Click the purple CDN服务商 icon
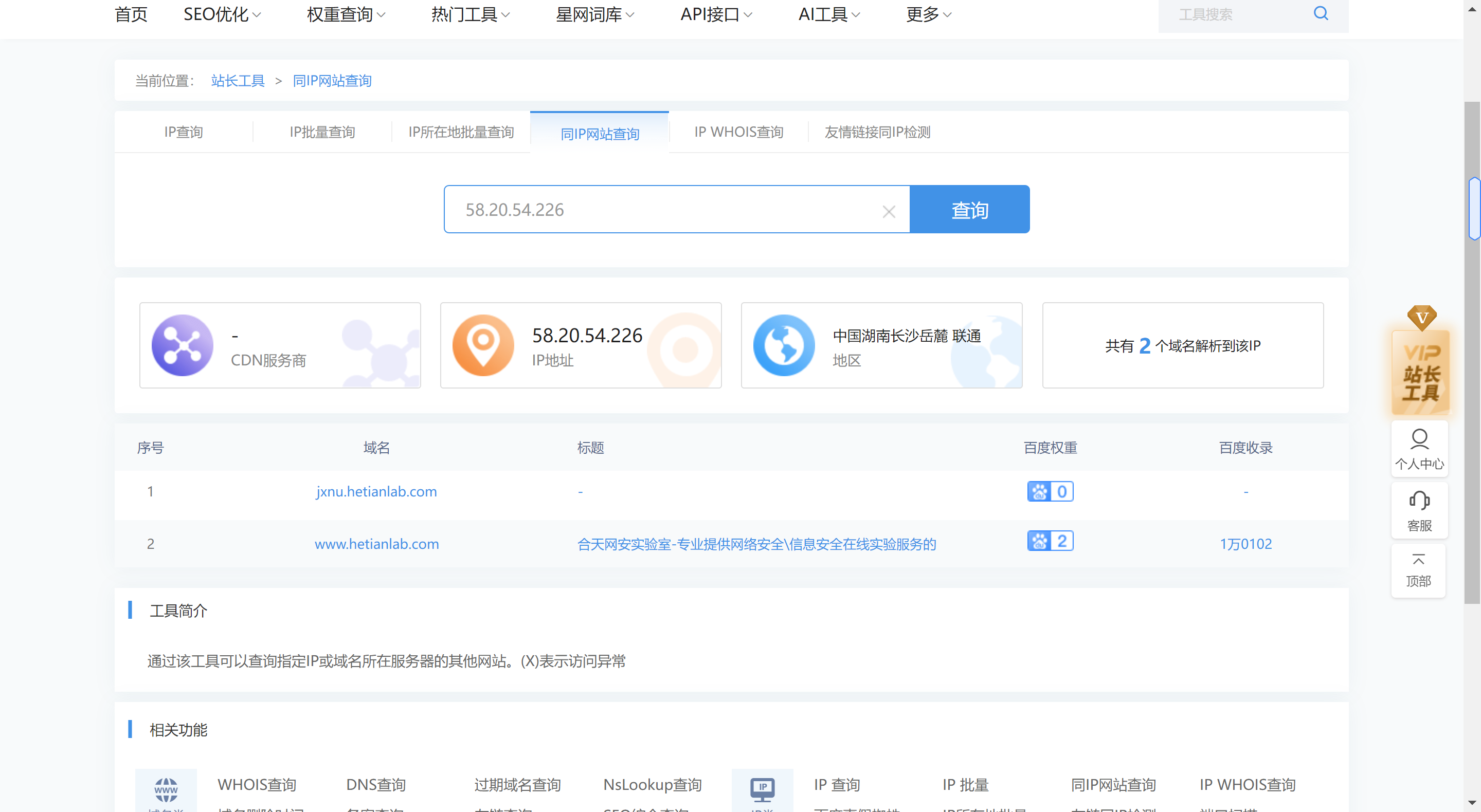The width and height of the screenshot is (1481, 812). 182,345
